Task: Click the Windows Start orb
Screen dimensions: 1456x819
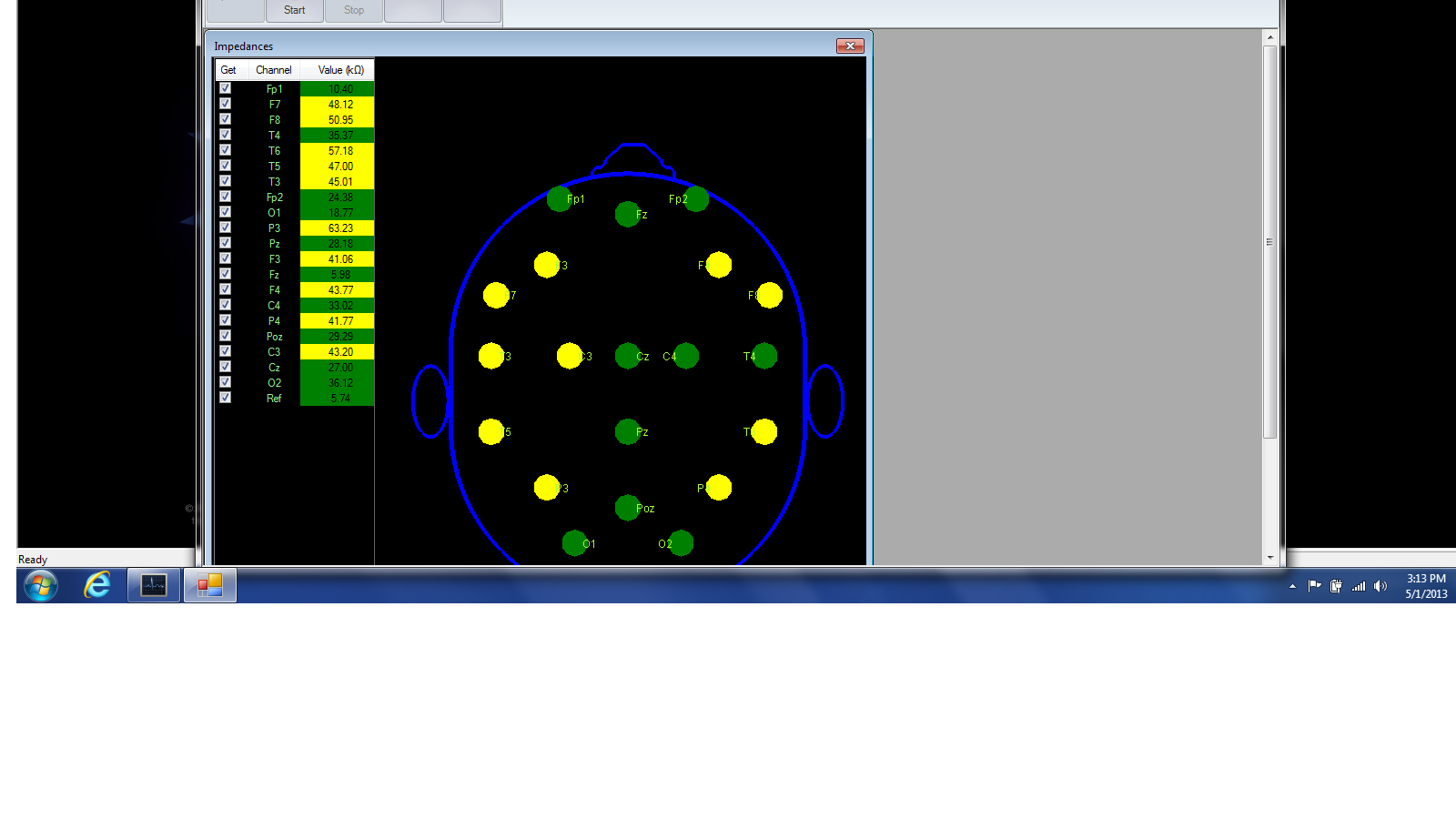Action: tap(41, 585)
